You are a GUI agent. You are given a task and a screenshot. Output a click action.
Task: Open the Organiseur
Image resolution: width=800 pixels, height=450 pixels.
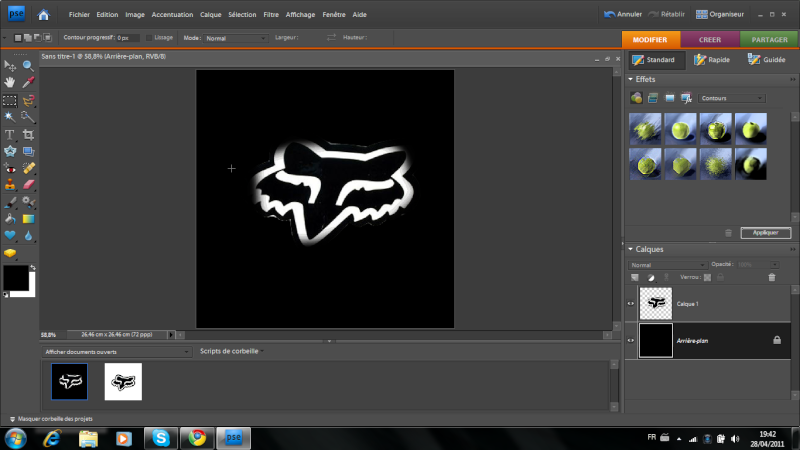[720, 14]
